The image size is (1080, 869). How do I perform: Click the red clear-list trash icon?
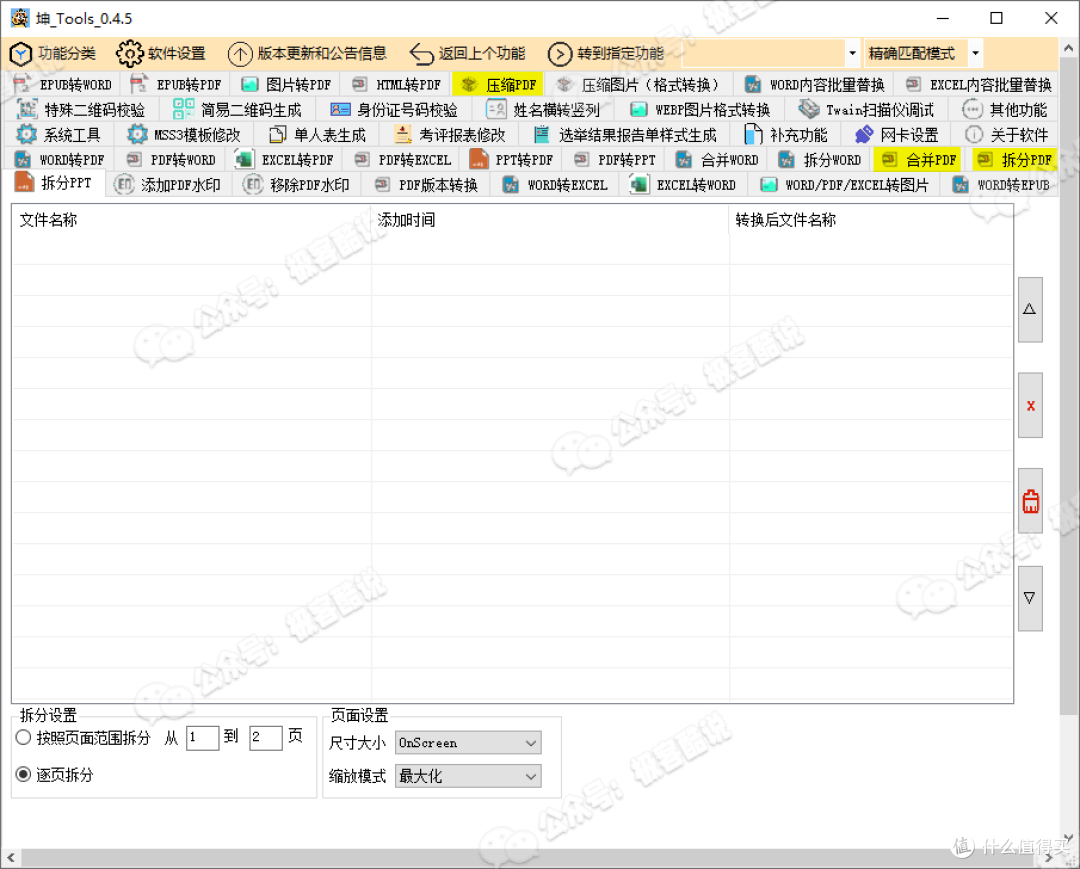pyautogui.click(x=1030, y=501)
